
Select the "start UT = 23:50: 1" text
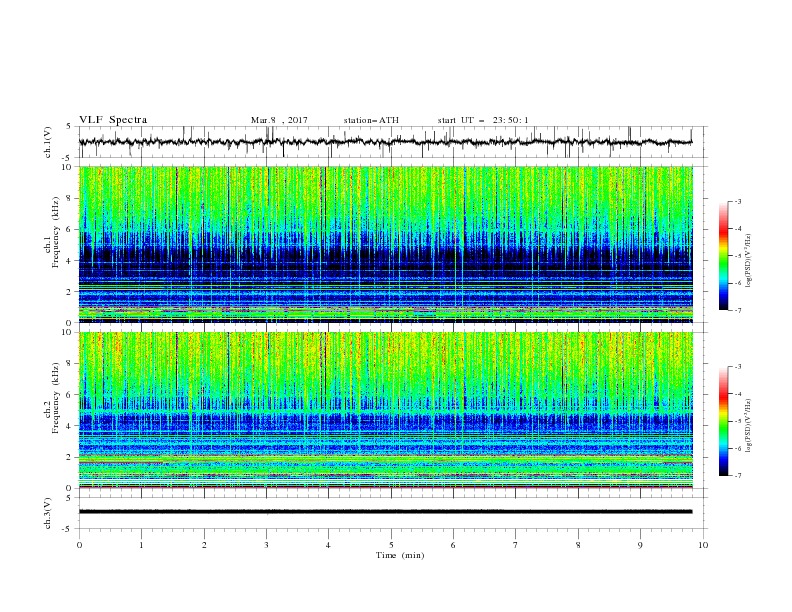click(483, 120)
